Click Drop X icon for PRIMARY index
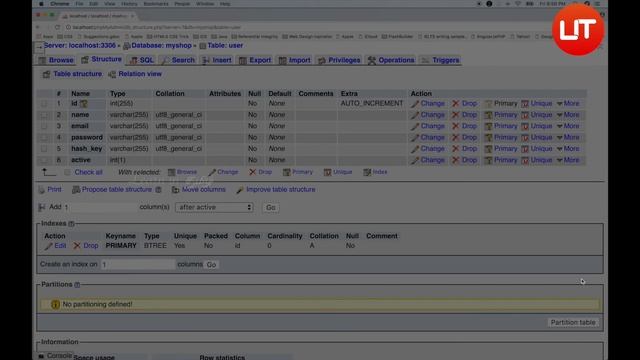 point(77,246)
